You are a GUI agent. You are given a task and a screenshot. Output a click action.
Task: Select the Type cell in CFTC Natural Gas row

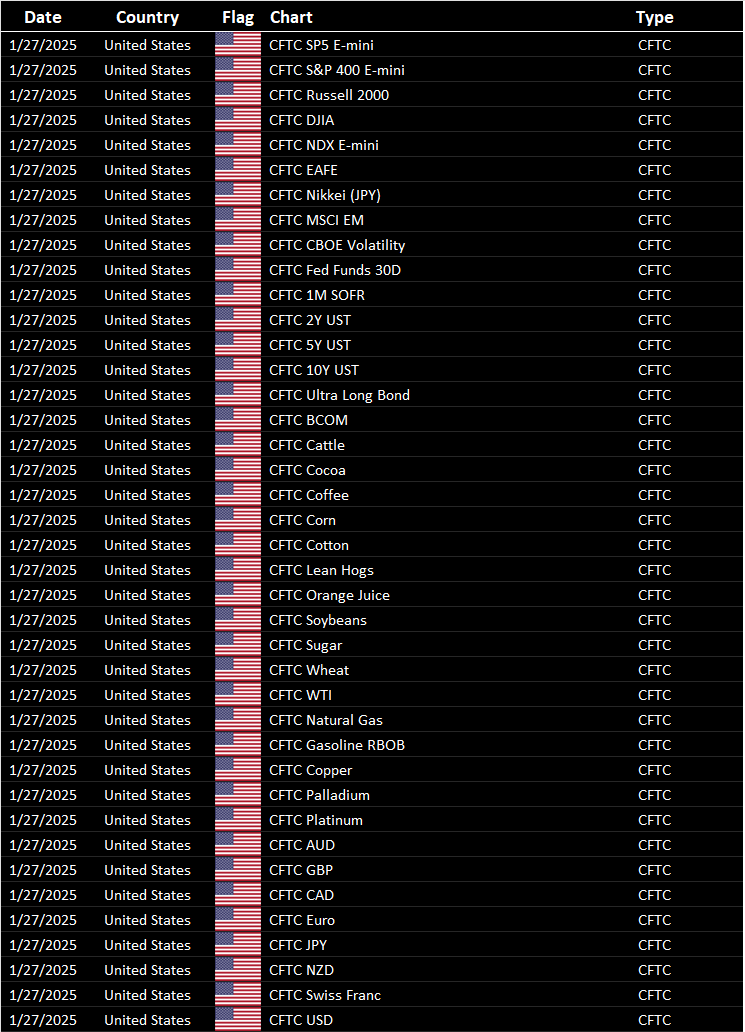(654, 720)
